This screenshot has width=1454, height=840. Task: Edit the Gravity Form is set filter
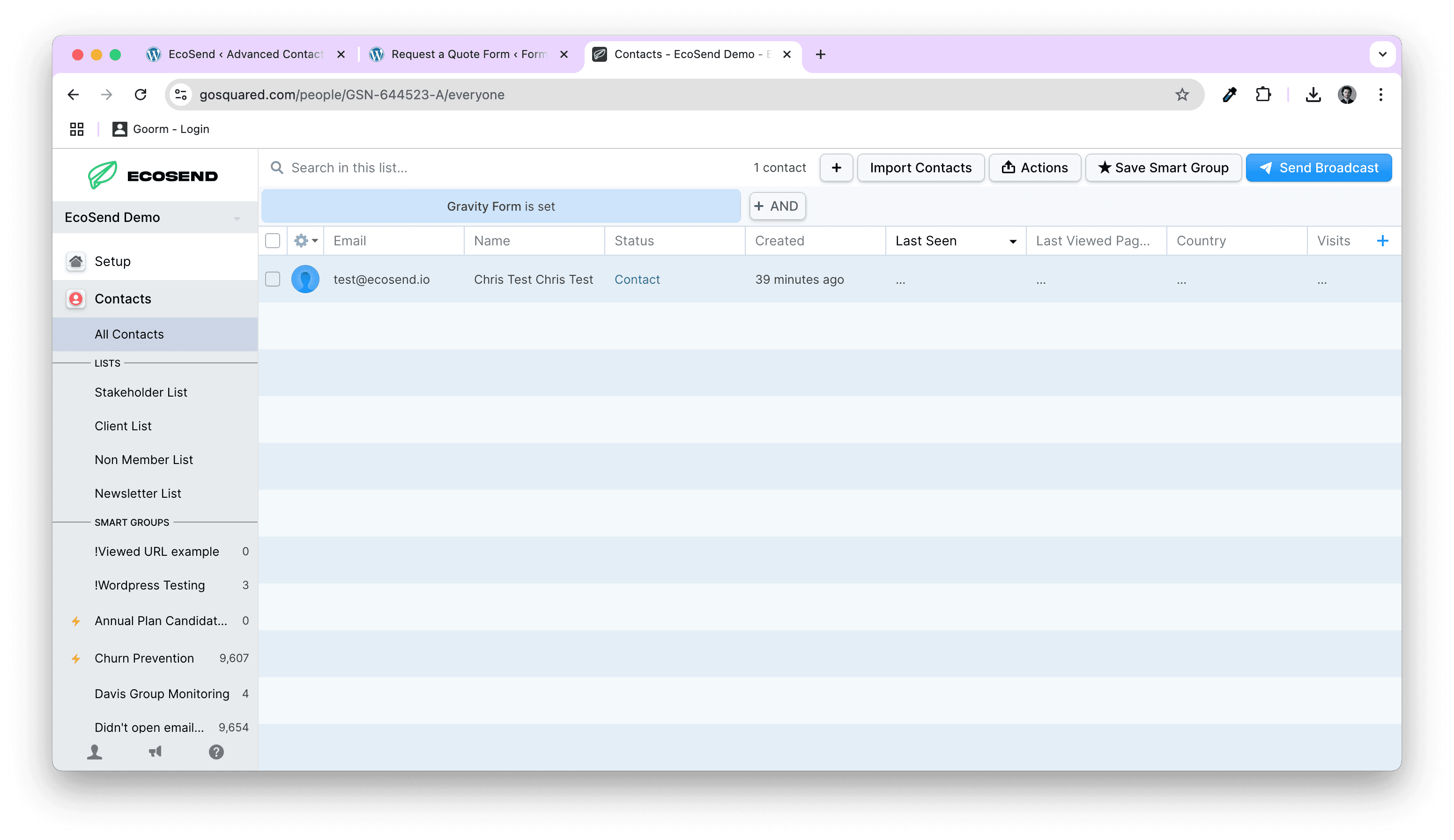(x=501, y=206)
